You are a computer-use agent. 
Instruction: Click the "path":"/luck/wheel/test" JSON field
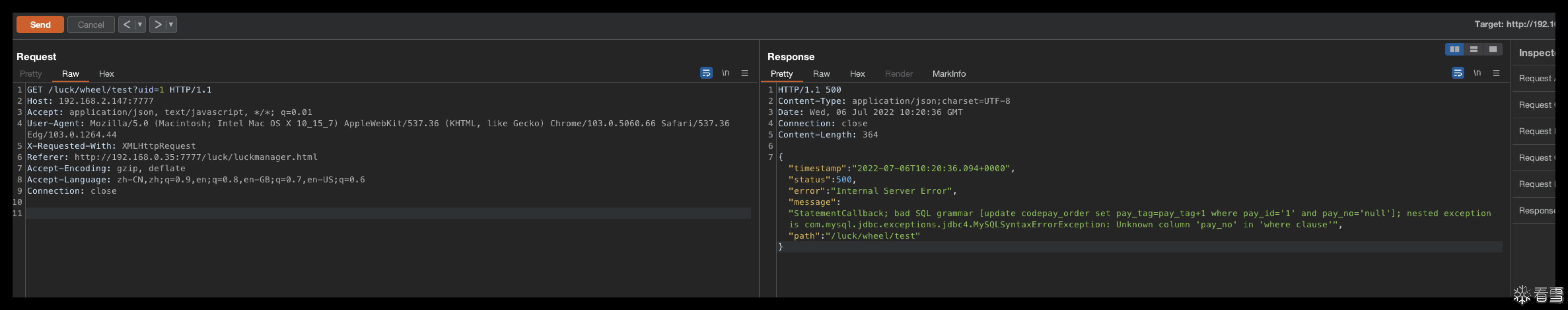point(855,236)
